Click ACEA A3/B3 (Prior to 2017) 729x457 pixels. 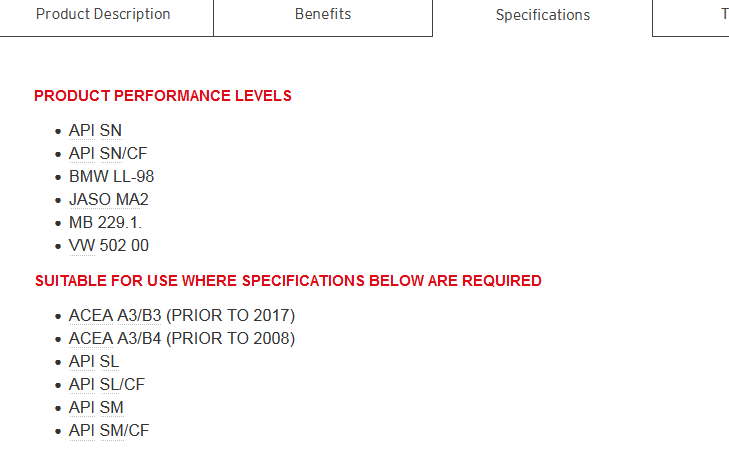click(182, 315)
